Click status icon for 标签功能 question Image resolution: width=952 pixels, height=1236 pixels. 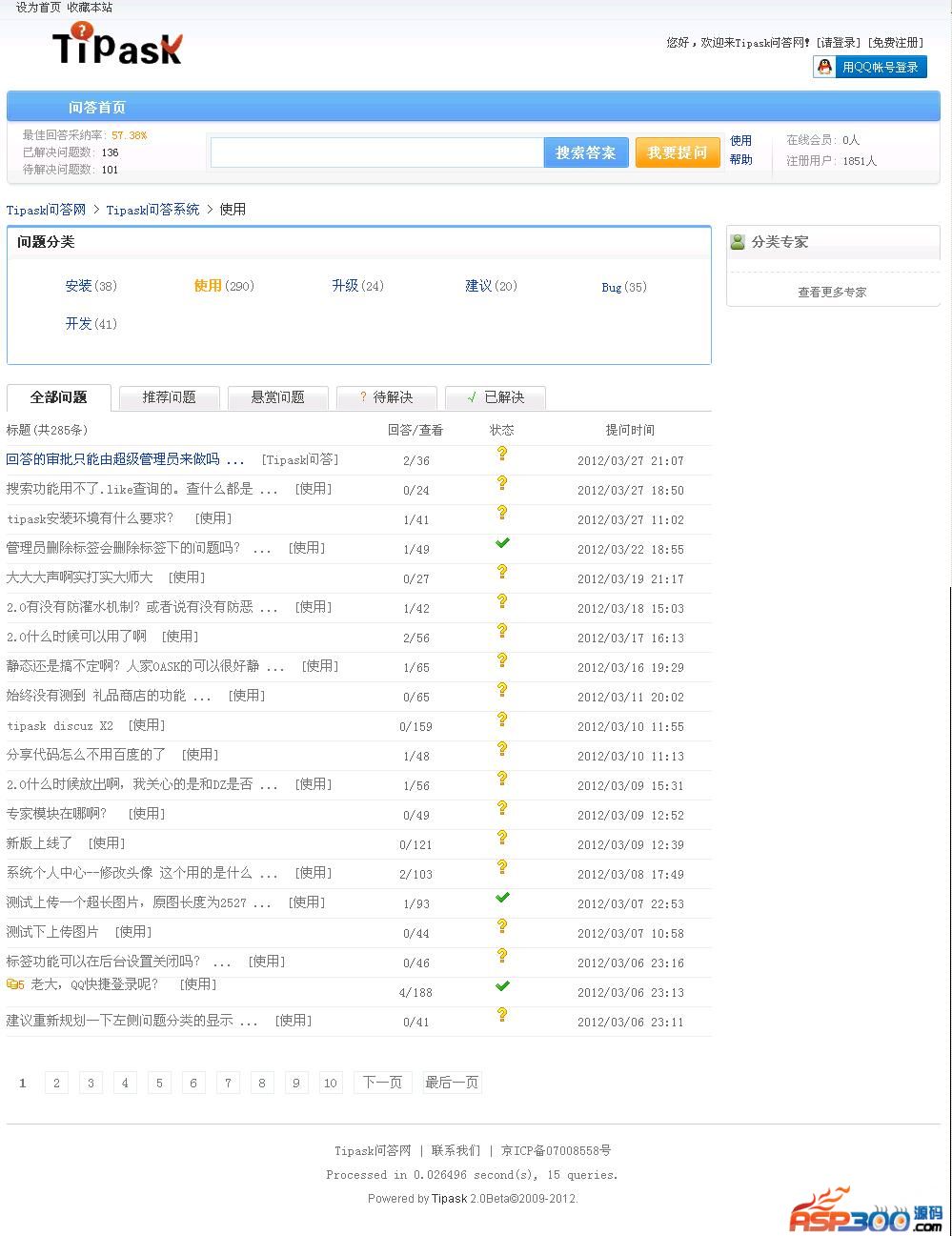[x=502, y=956]
